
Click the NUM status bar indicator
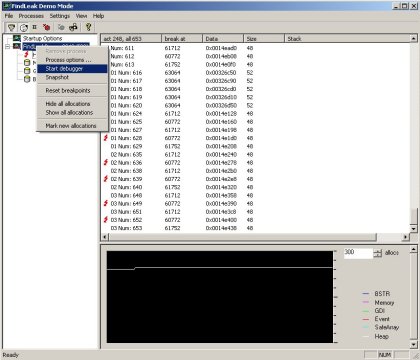[385, 355]
